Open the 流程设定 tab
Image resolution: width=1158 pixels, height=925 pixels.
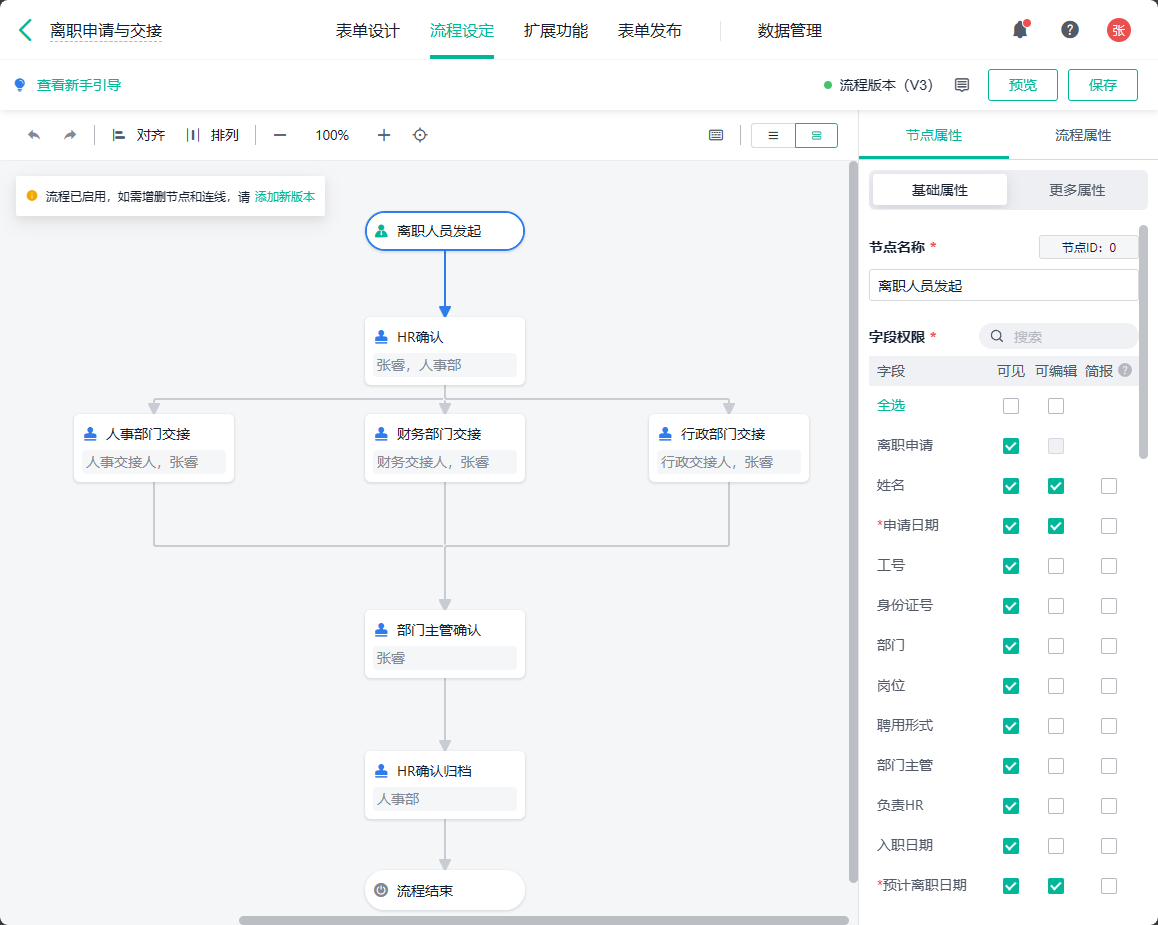[x=462, y=30]
